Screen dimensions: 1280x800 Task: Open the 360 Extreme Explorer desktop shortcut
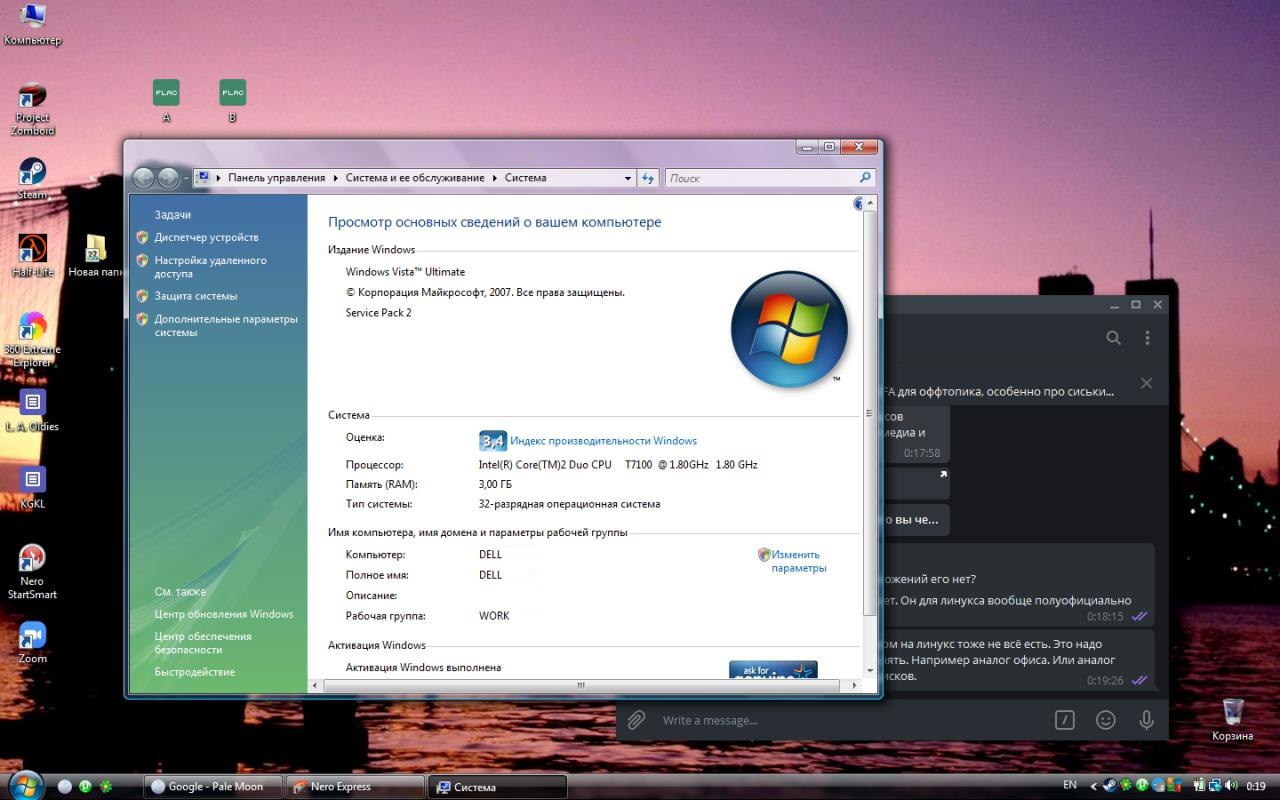[x=32, y=339]
